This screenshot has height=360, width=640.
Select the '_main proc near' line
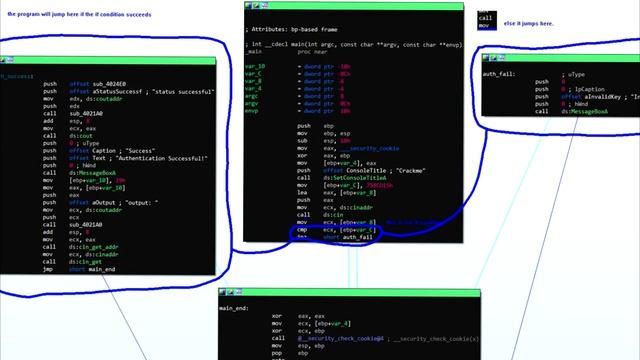tap(286, 52)
